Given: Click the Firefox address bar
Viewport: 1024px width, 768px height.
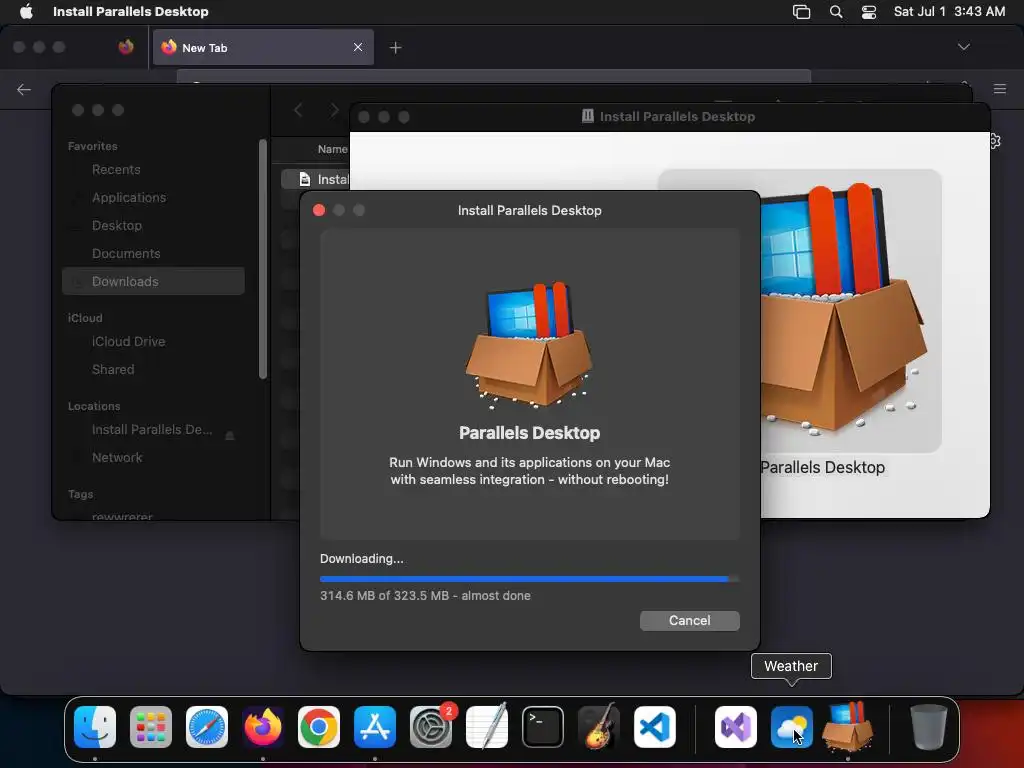Looking at the screenshot, I should (494, 76).
